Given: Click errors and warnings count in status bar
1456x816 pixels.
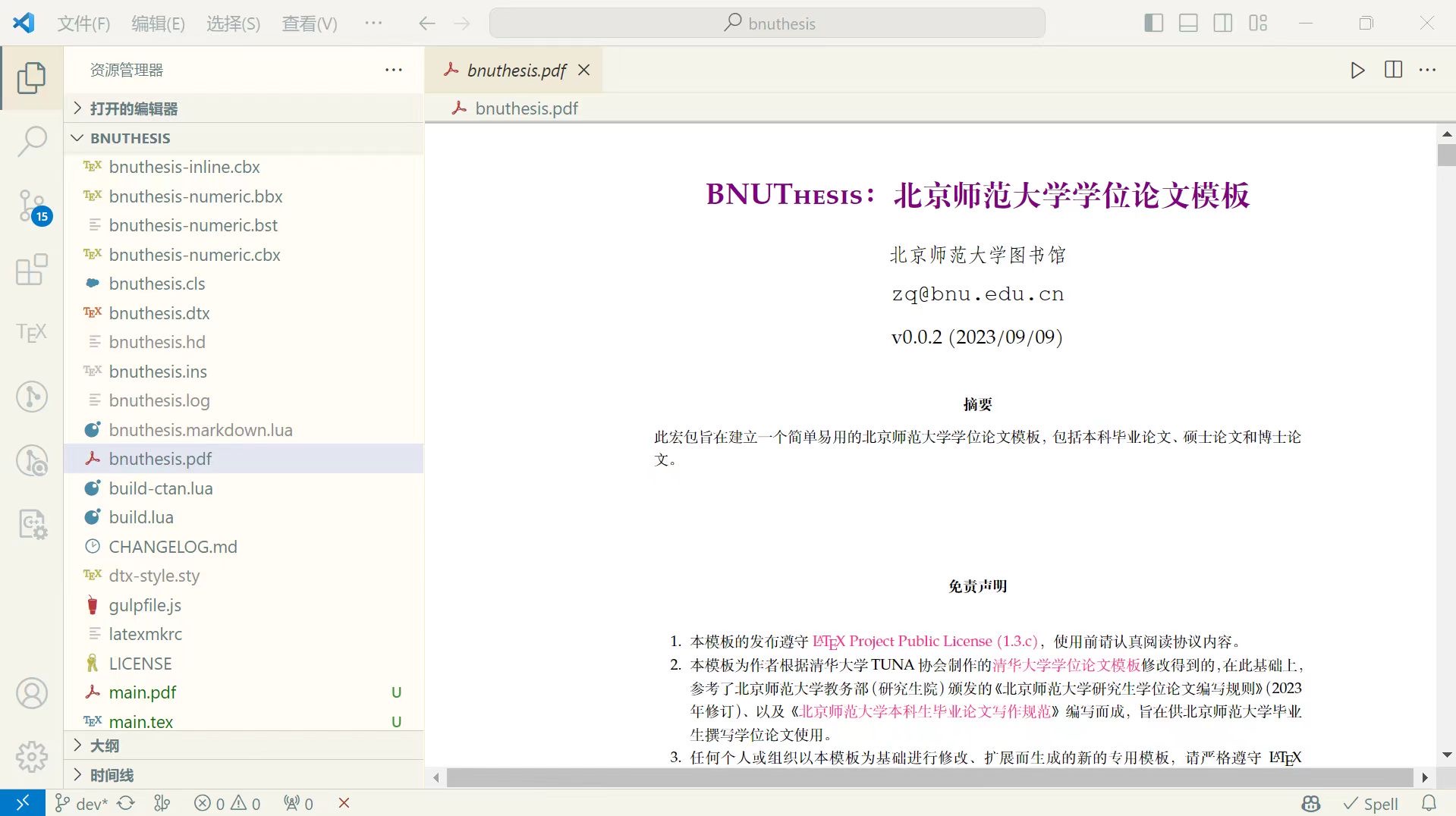Looking at the screenshot, I should (227, 803).
